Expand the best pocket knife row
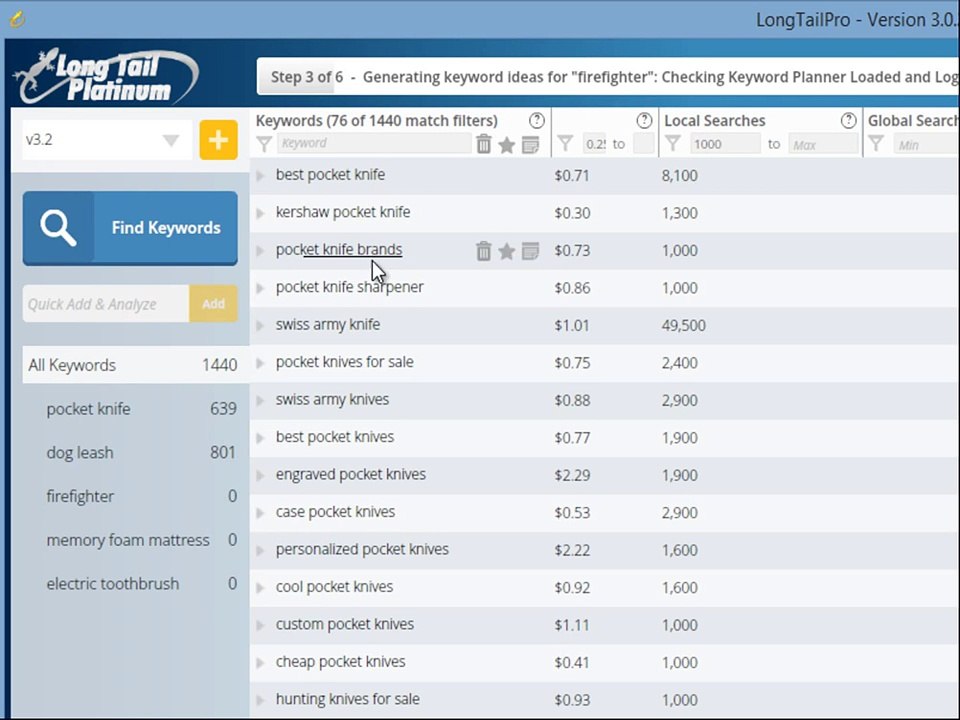The width and height of the screenshot is (960, 720). click(260, 176)
